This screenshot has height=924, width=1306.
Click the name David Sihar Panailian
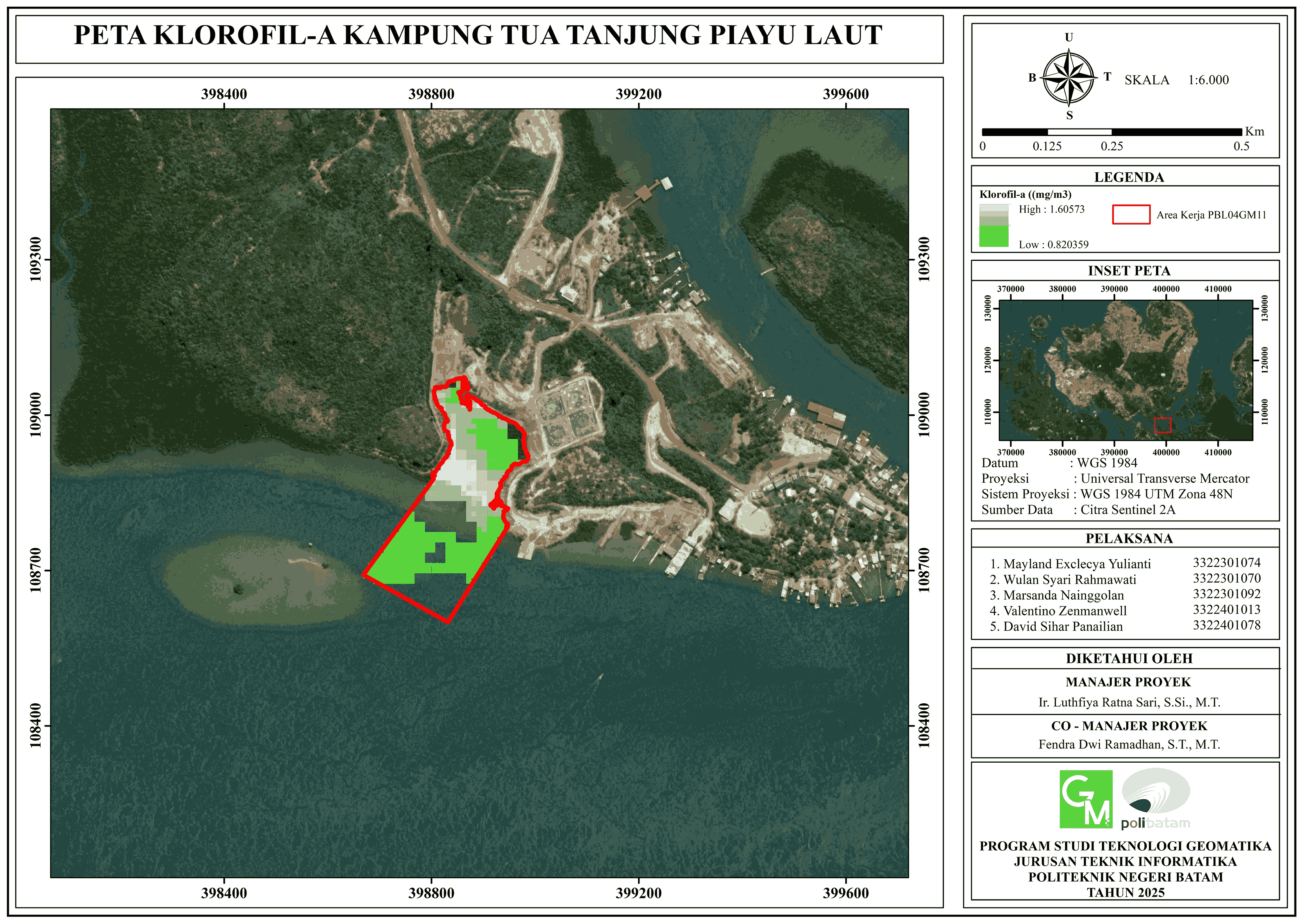tap(1063, 627)
